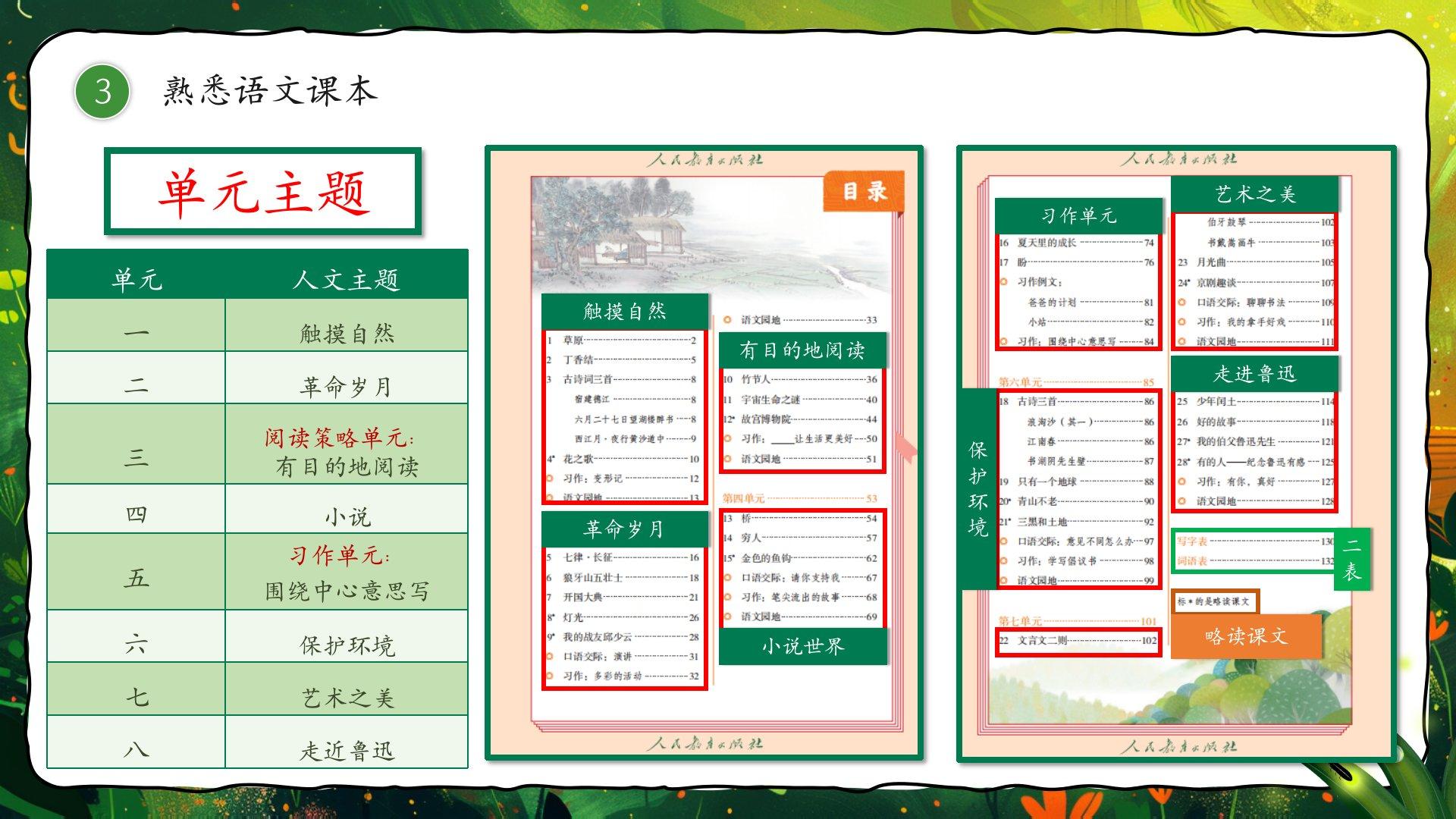Click the 艺术之美 heading banner
This screenshot has height=819, width=1456.
coord(1254,194)
